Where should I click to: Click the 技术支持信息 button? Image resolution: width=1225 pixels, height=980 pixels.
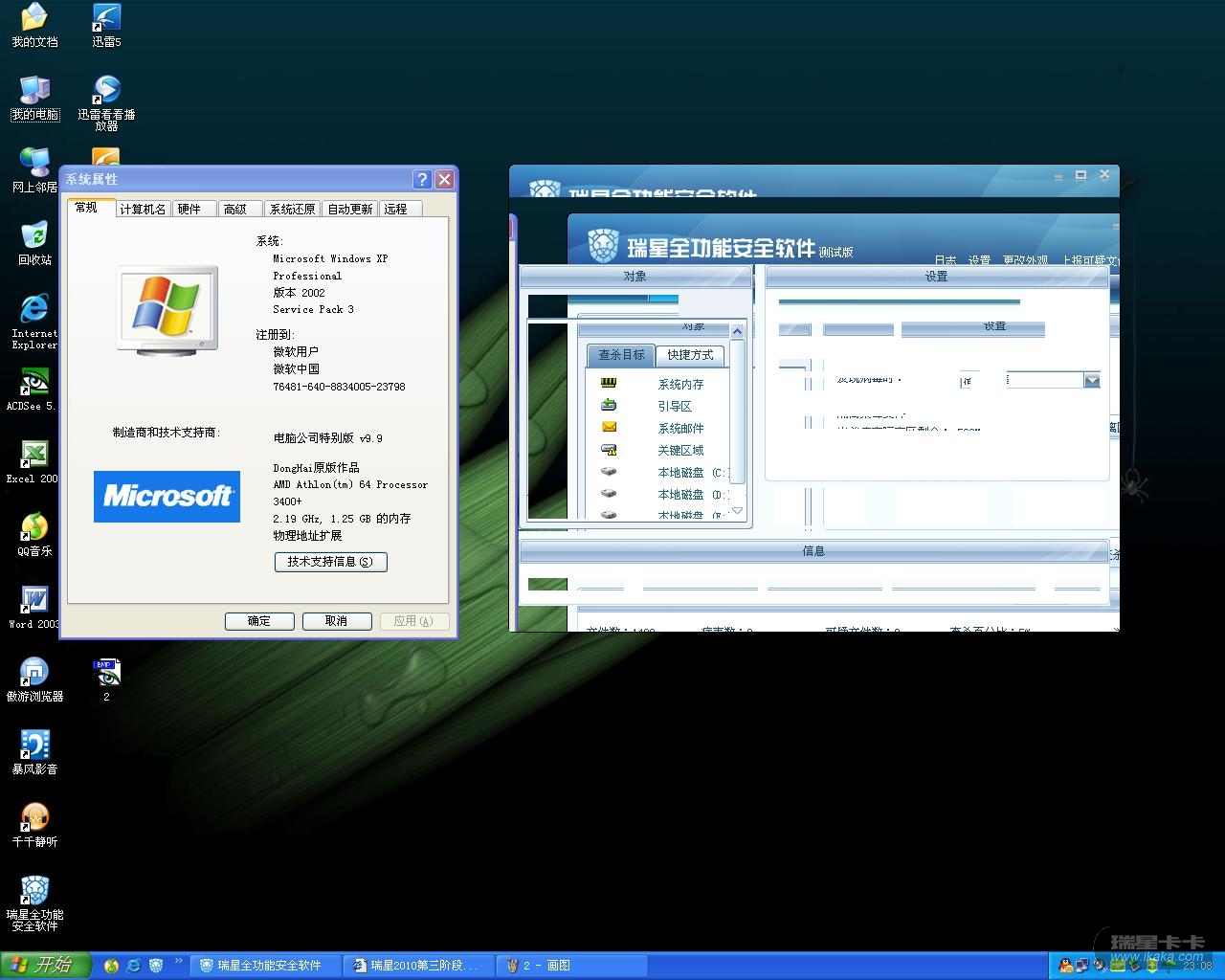(330, 562)
